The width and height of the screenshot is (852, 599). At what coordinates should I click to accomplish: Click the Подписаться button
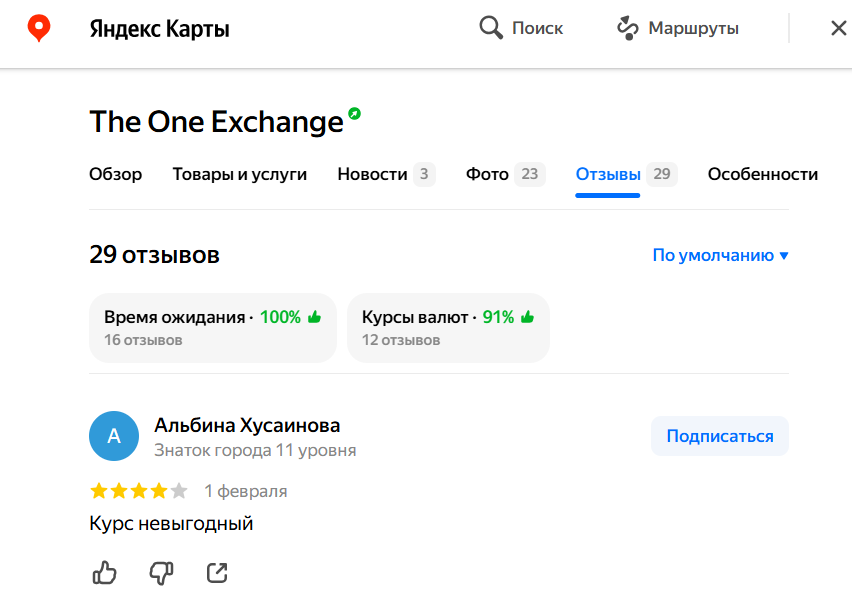click(719, 436)
